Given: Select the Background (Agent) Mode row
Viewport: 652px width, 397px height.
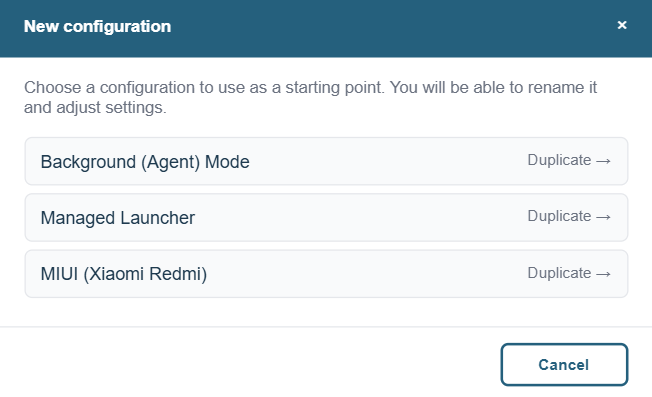Looking at the screenshot, I should coord(326,161).
